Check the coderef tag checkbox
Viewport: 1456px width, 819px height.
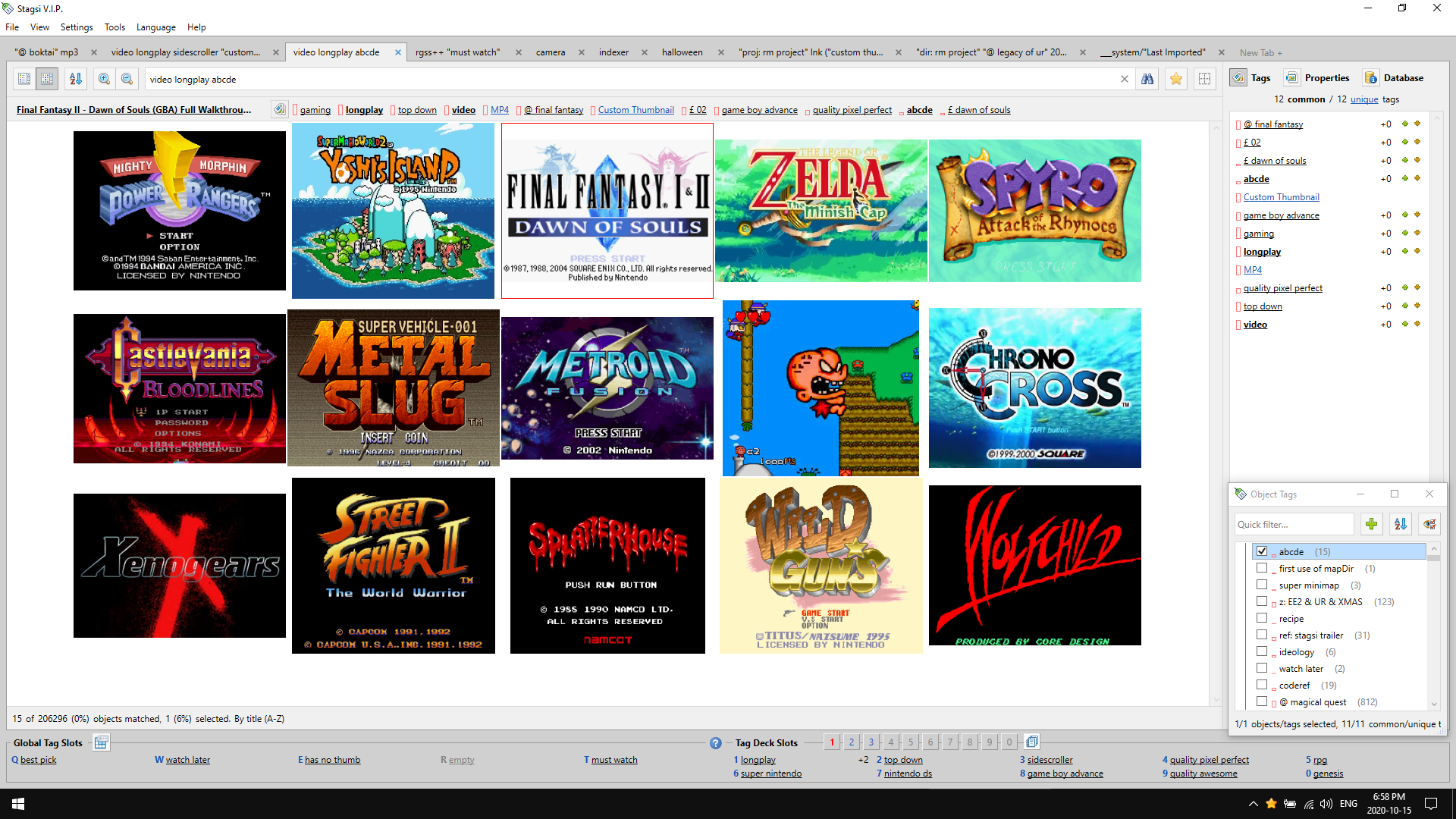pos(1262,685)
